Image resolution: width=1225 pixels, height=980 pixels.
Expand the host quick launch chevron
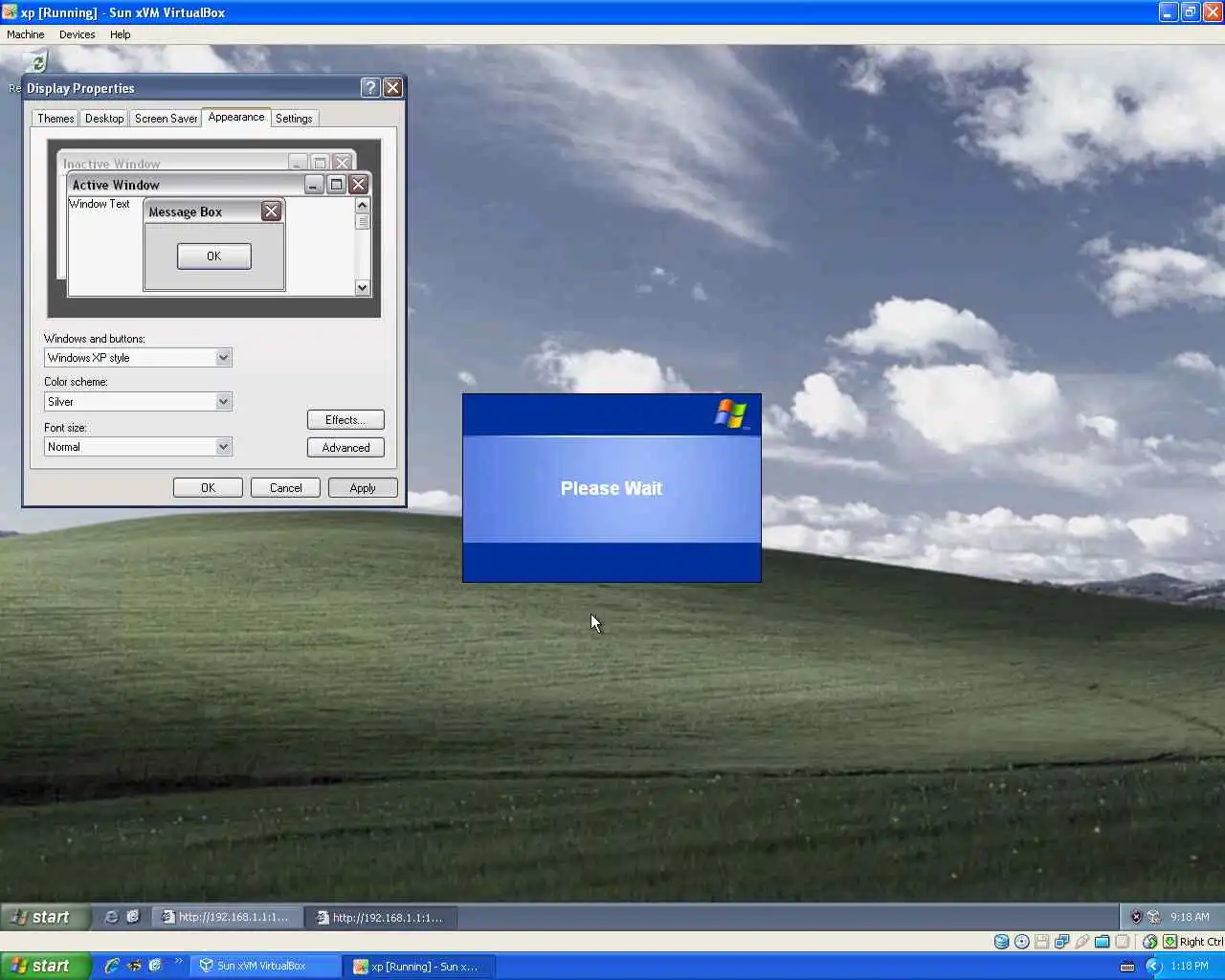click(x=178, y=961)
